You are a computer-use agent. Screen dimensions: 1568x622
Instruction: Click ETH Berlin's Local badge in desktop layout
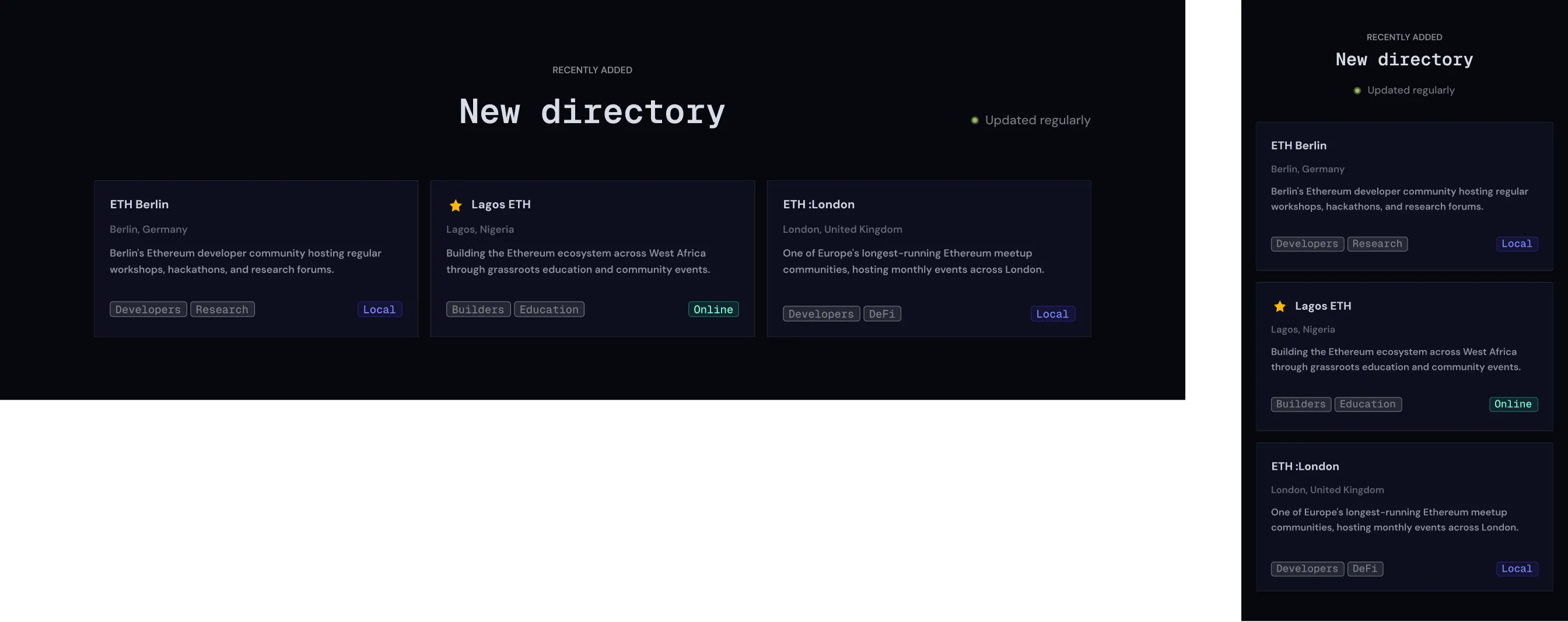point(379,309)
